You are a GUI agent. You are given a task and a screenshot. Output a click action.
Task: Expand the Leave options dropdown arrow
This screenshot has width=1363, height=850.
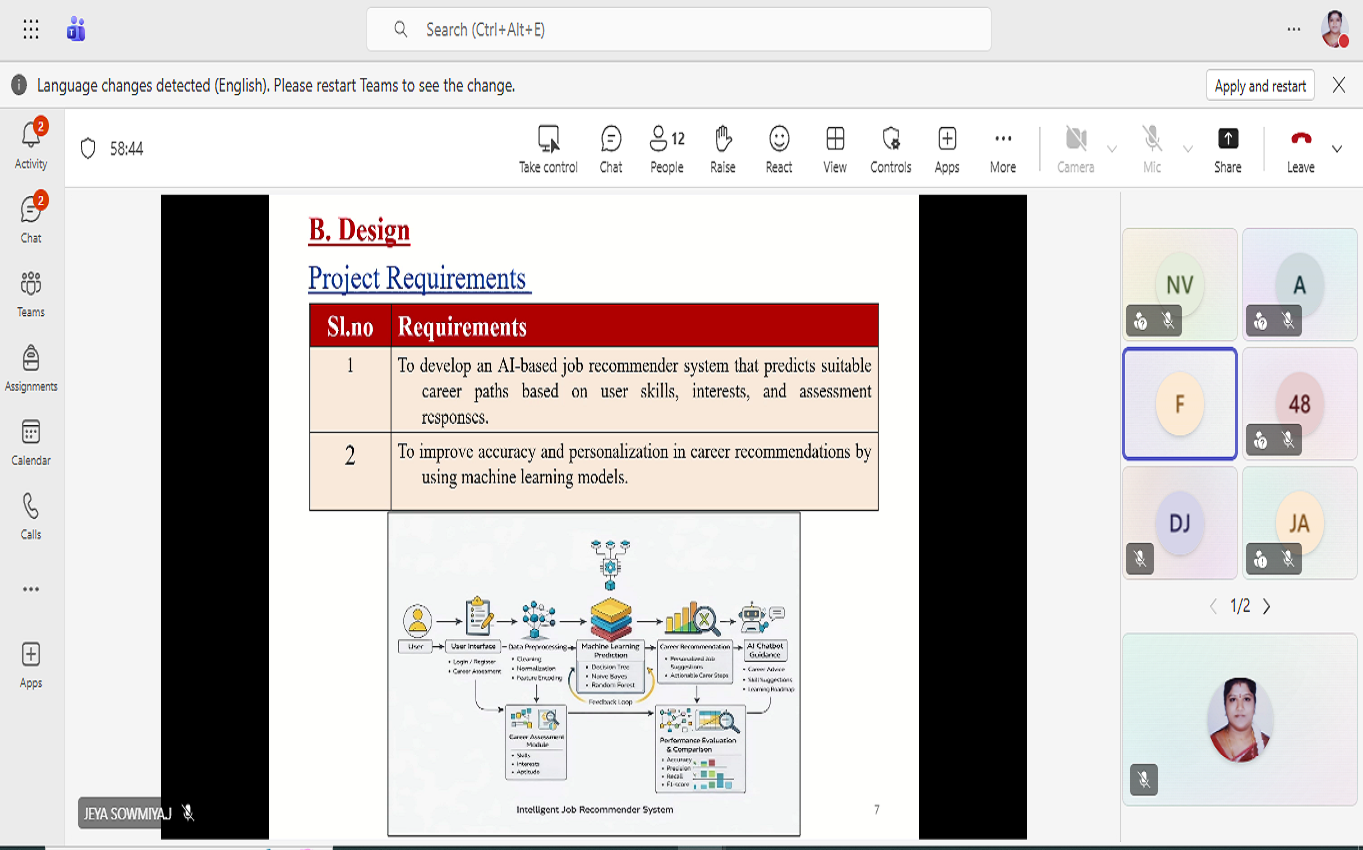click(1337, 149)
